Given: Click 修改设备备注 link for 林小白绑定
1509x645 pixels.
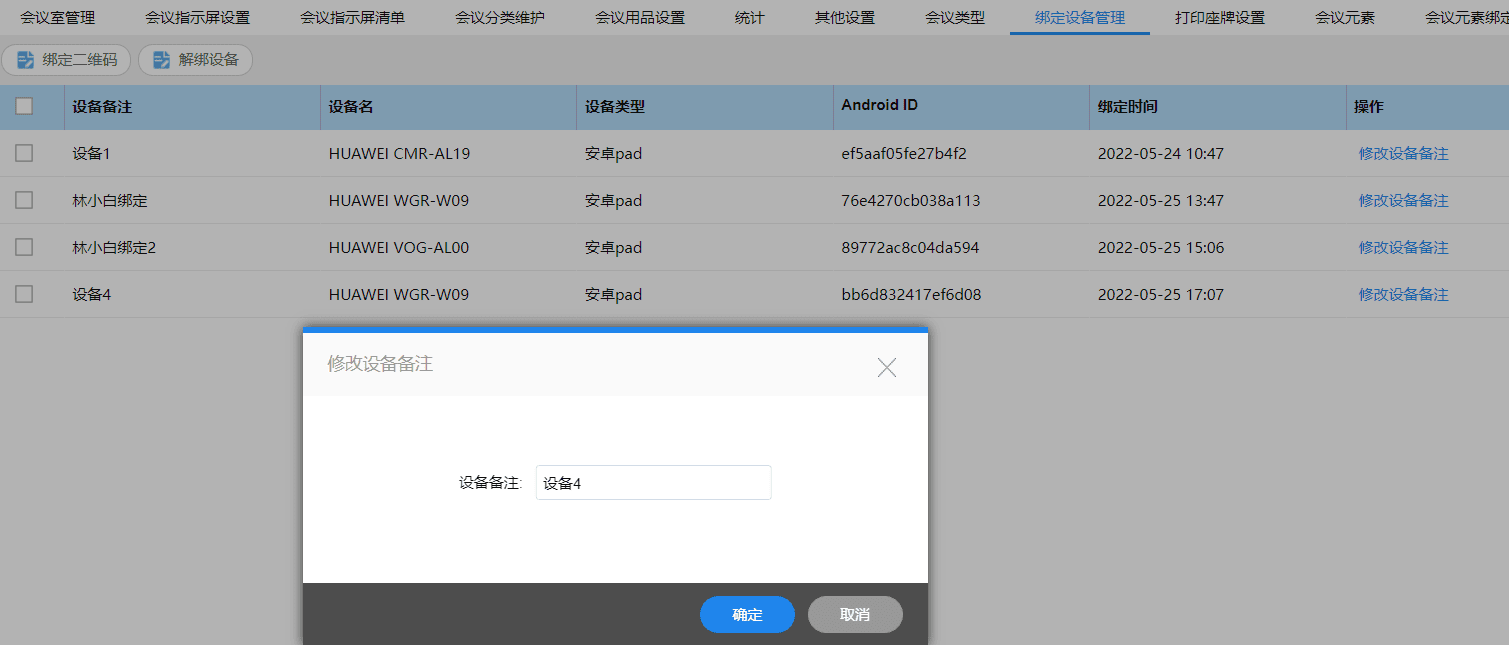Looking at the screenshot, I should pyautogui.click(x=1403, y=201).
